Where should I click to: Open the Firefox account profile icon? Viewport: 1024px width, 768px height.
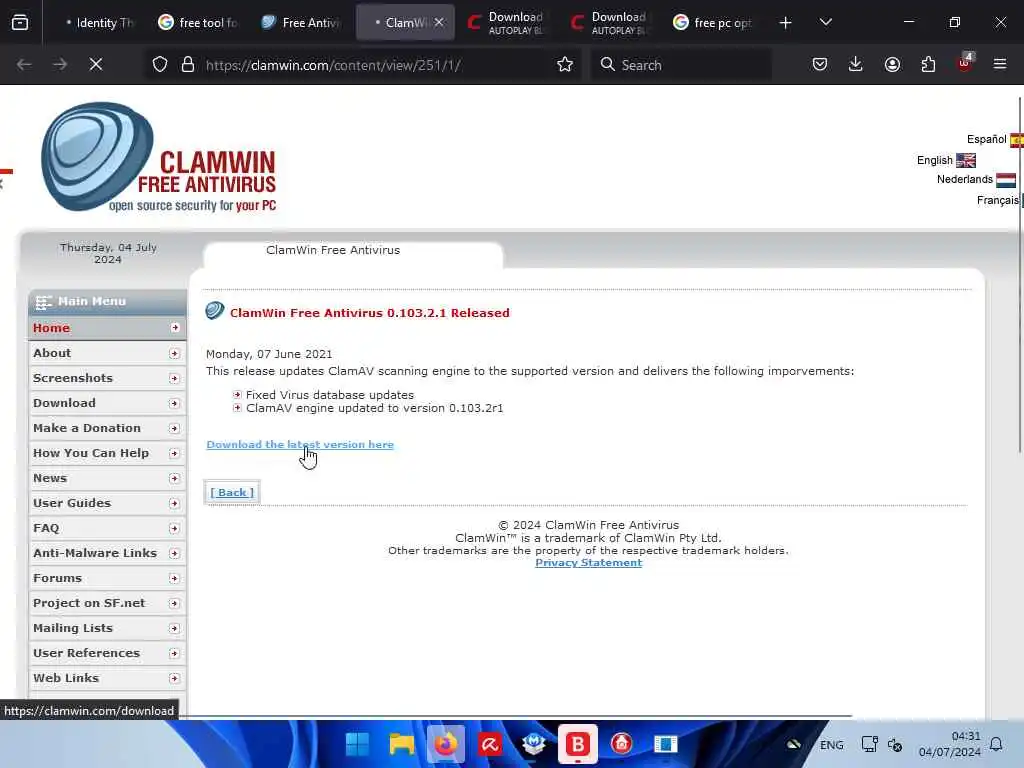pyautogui.click(x=892, y=64)
